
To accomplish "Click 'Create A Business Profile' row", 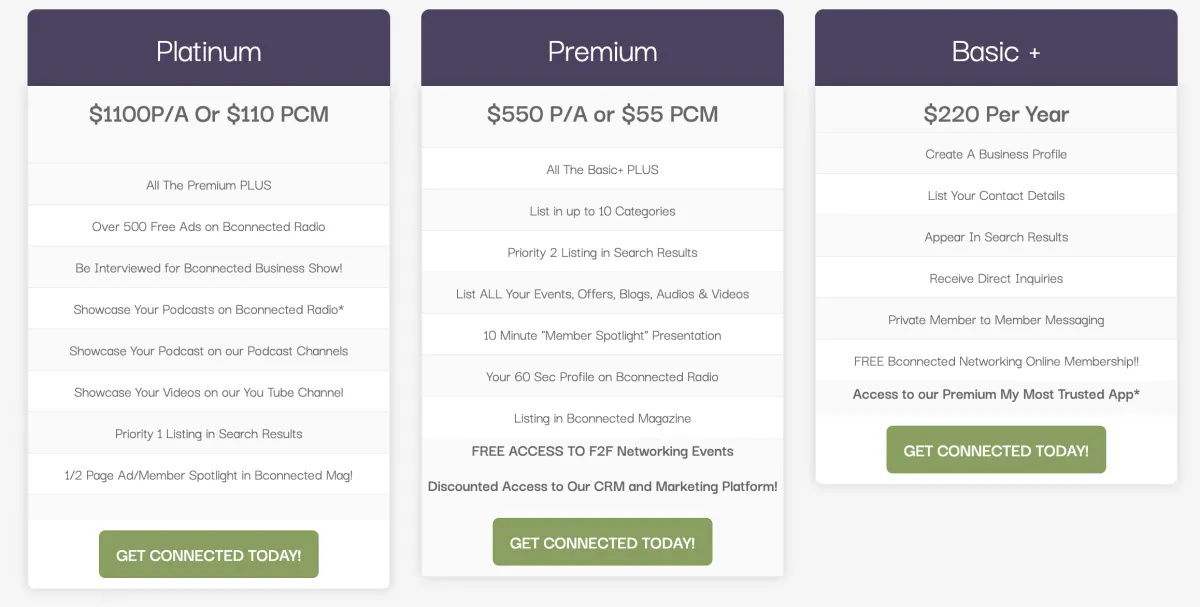I will click(x=996, y=154).
